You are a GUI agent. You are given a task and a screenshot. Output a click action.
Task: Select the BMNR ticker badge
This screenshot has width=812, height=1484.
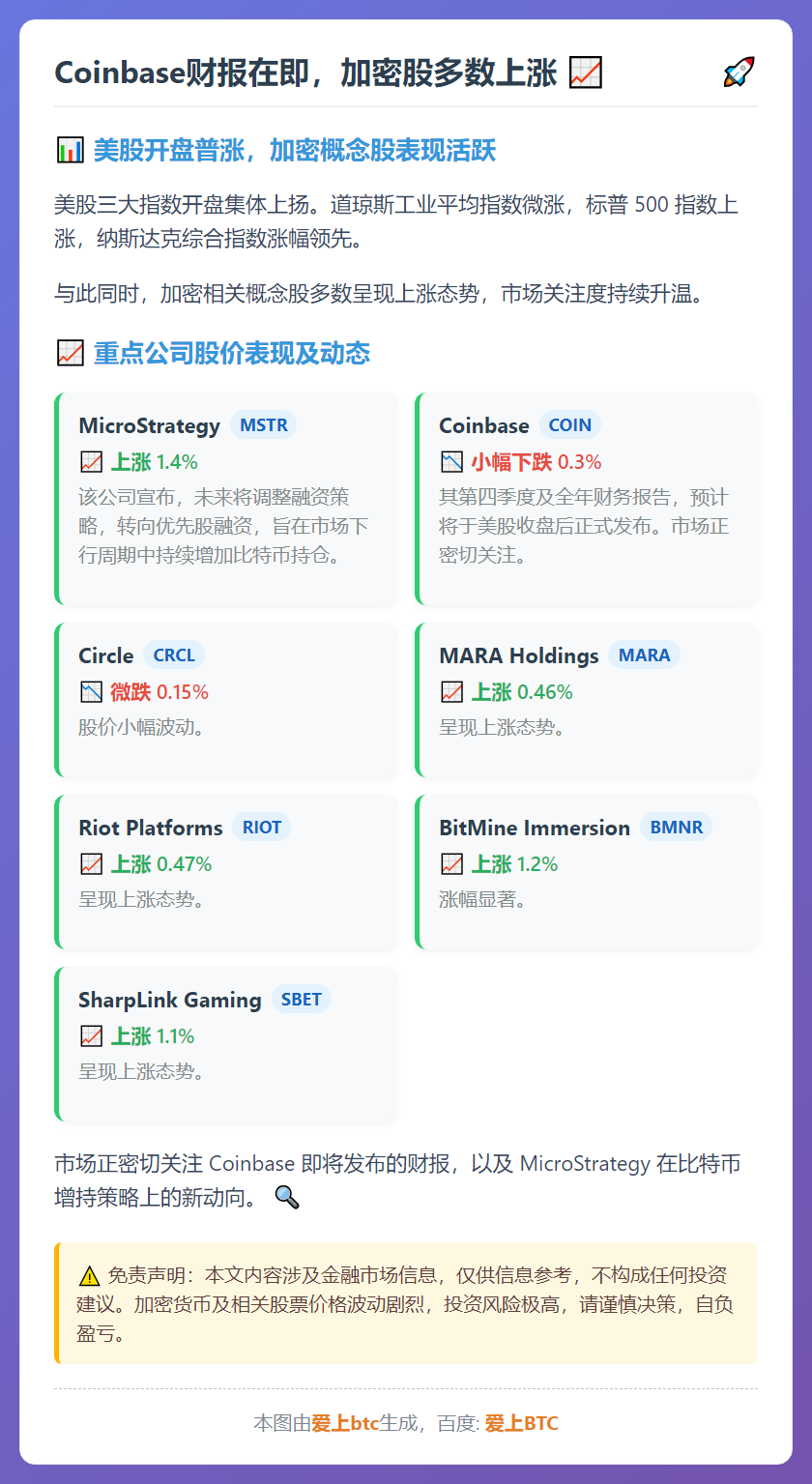[676, 827]
